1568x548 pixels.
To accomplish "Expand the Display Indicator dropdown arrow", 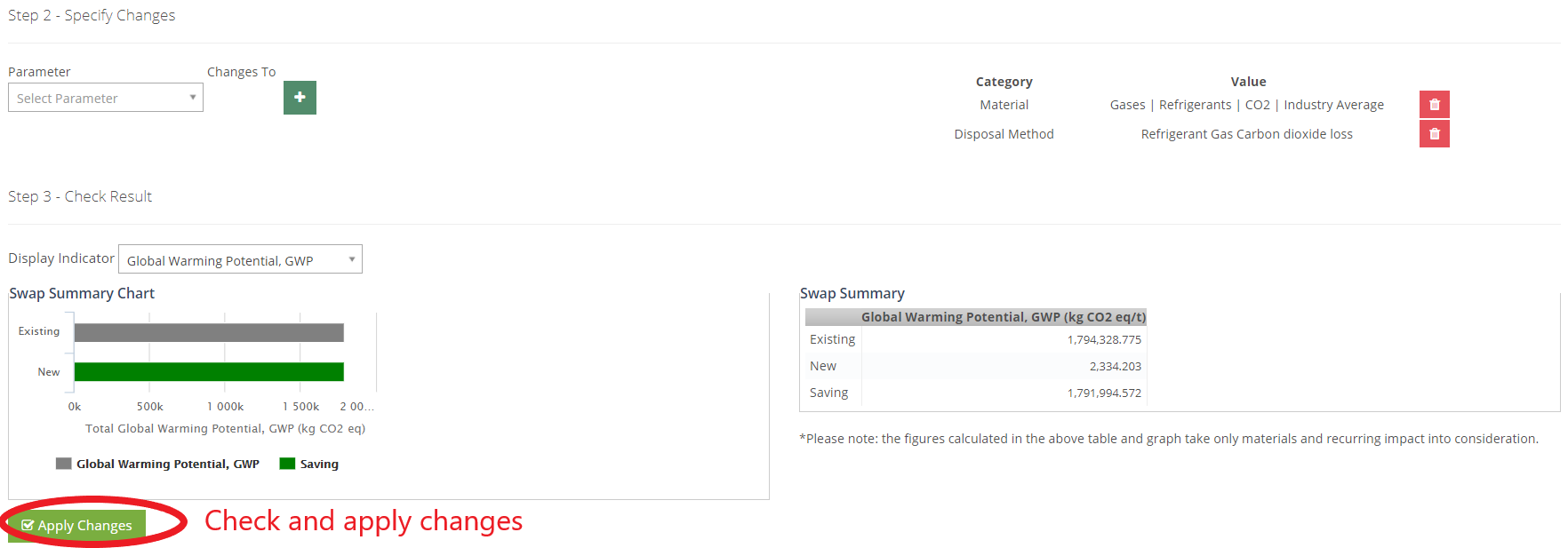I will point(352,259).
